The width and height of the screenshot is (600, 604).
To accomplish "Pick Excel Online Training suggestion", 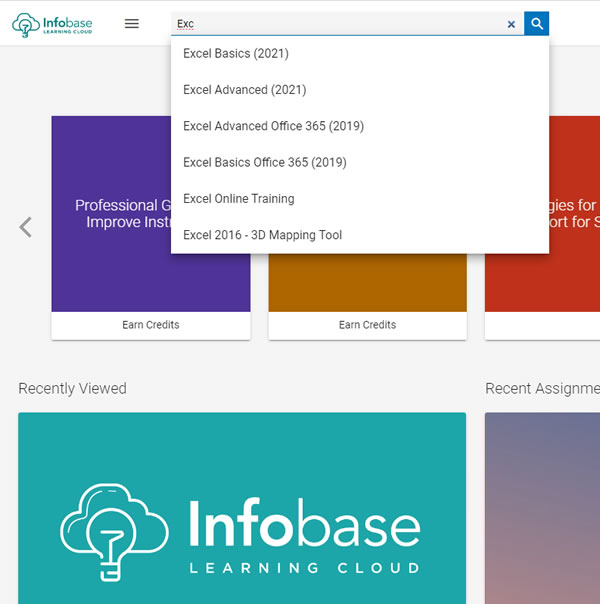I will [360, 199].
